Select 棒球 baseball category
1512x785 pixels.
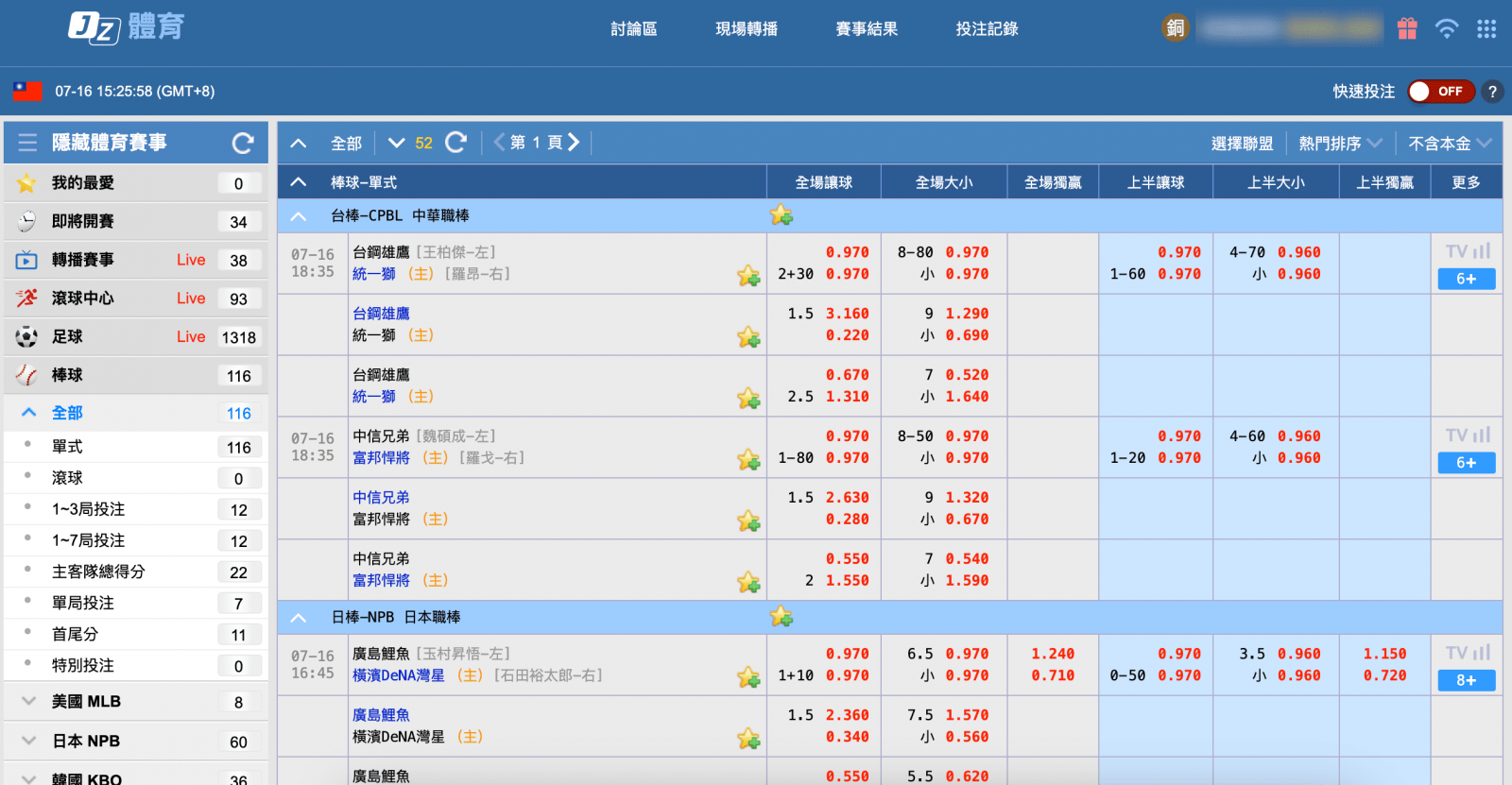click(x=136, y=376)
